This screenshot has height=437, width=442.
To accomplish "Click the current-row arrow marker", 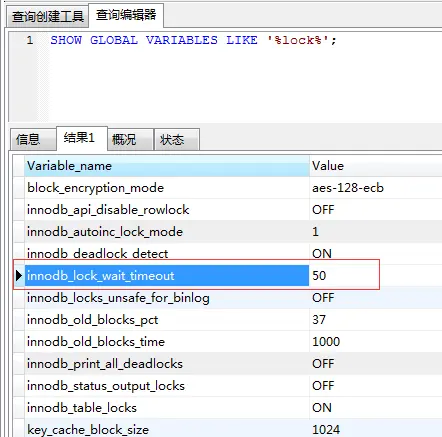I will point(19,276).
